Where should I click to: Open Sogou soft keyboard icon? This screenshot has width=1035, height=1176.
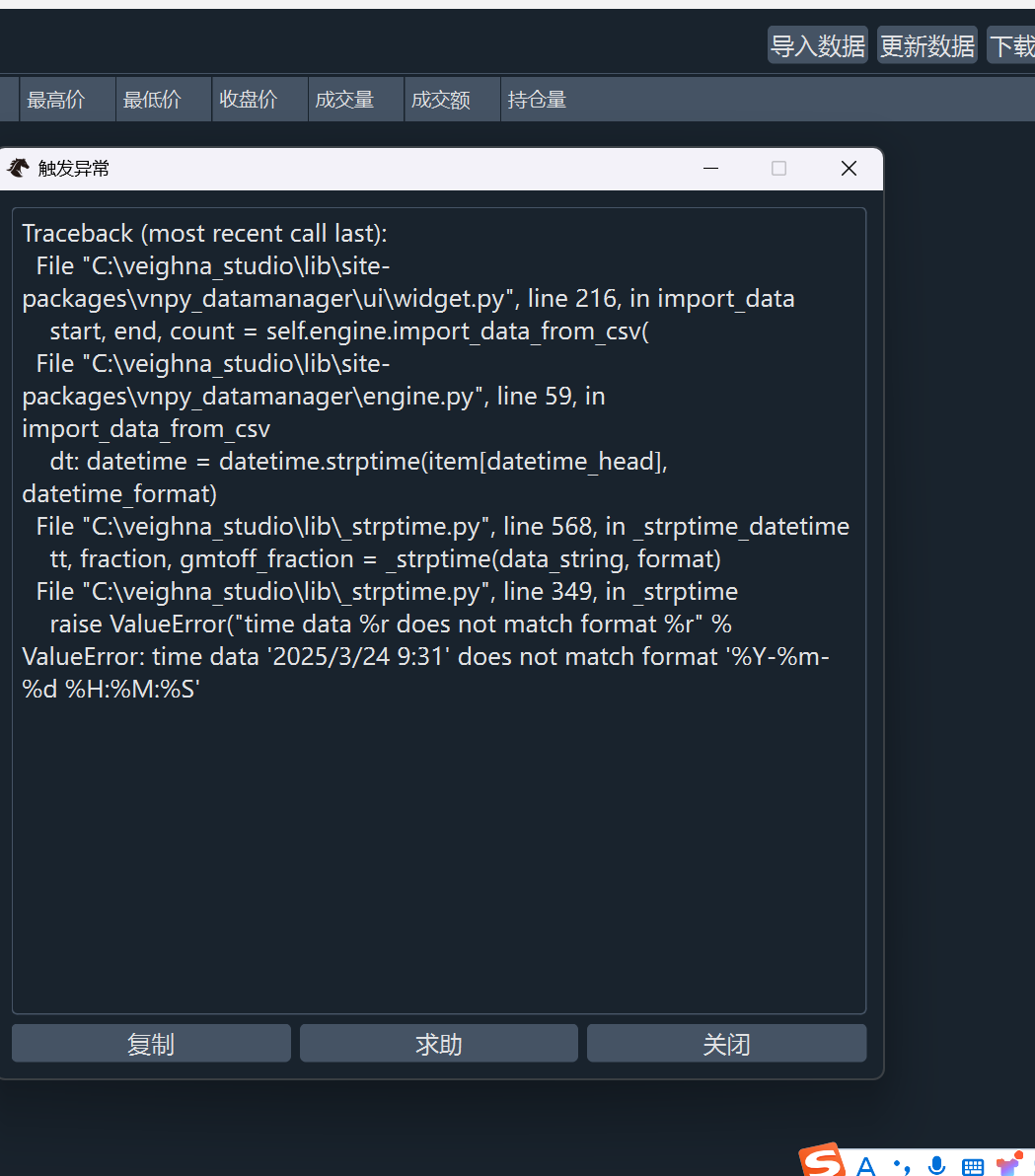tap(973, 1167)
